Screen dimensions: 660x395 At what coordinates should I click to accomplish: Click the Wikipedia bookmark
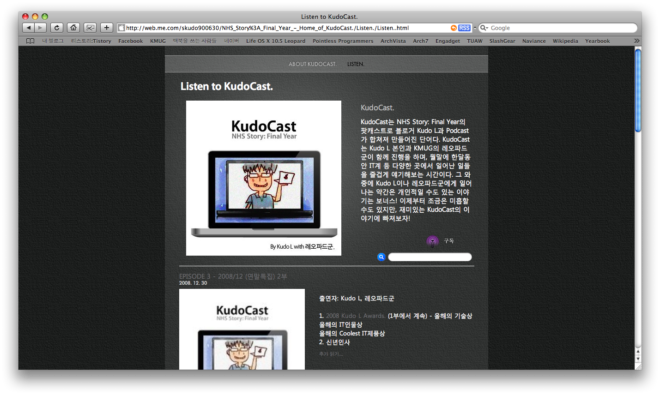(x=565, y=41)
